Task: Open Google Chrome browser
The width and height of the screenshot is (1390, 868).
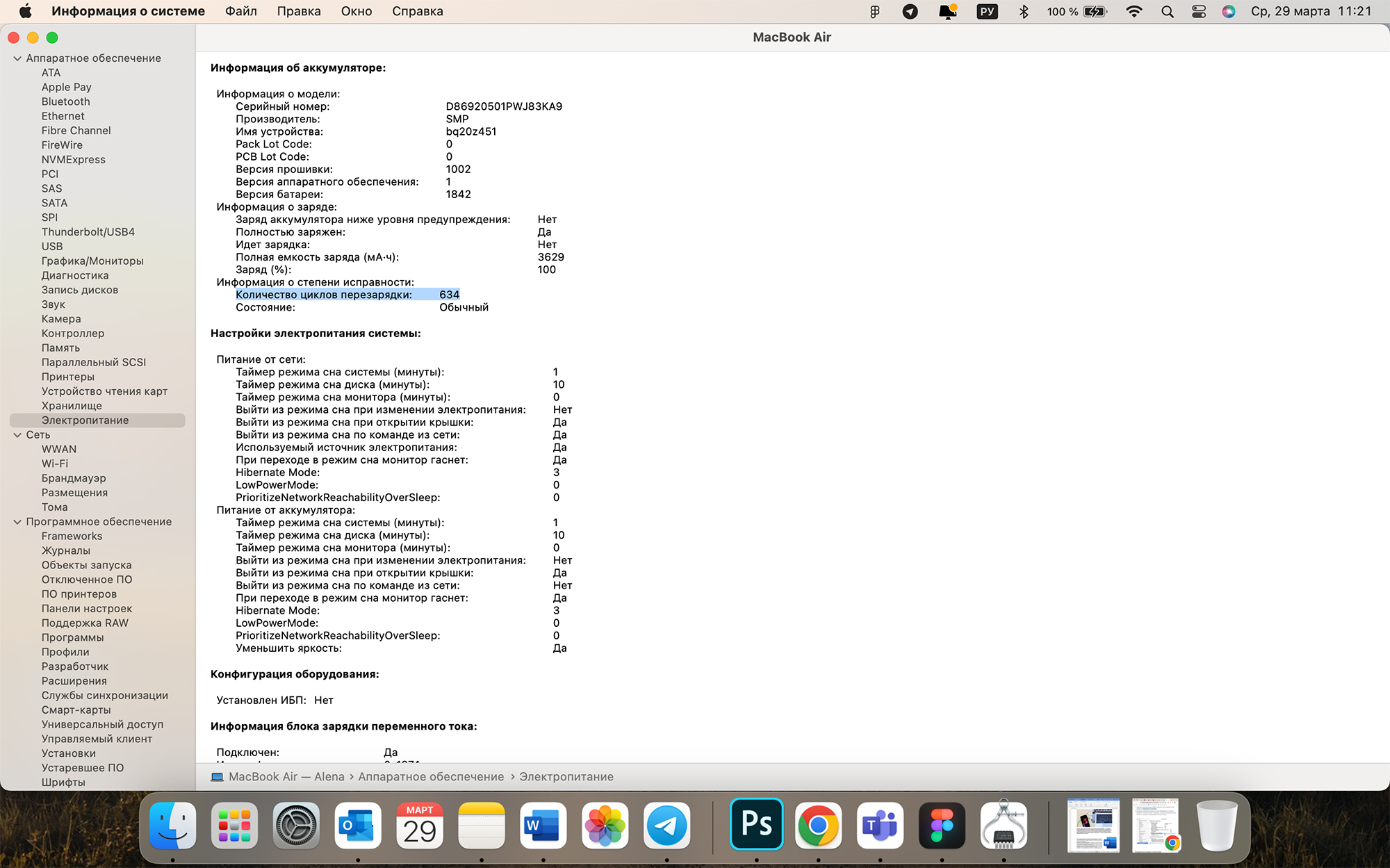Action: pos(818,825)
